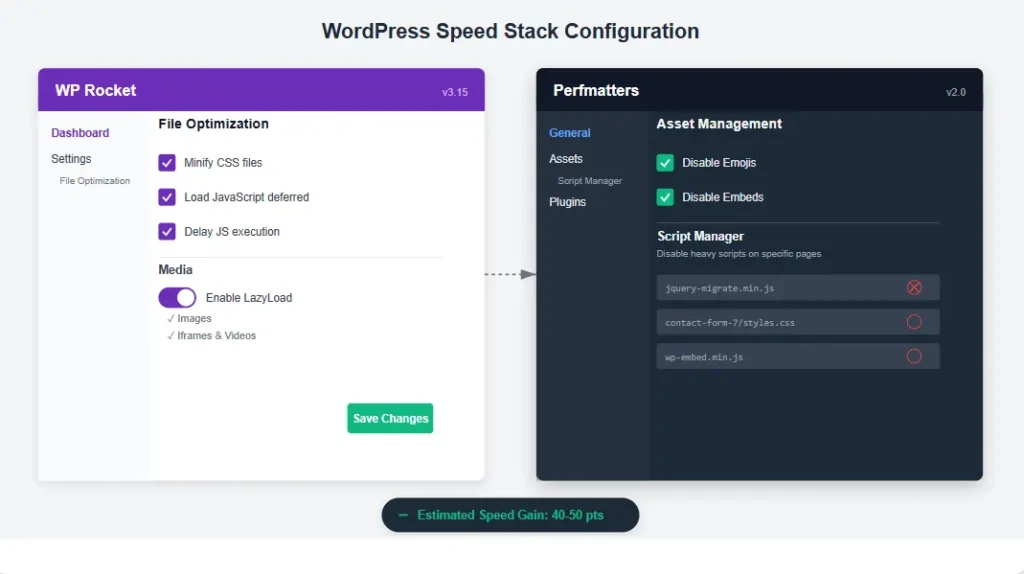
Task: Click the WP Rocket panel title
Action: tap(95, 90)
